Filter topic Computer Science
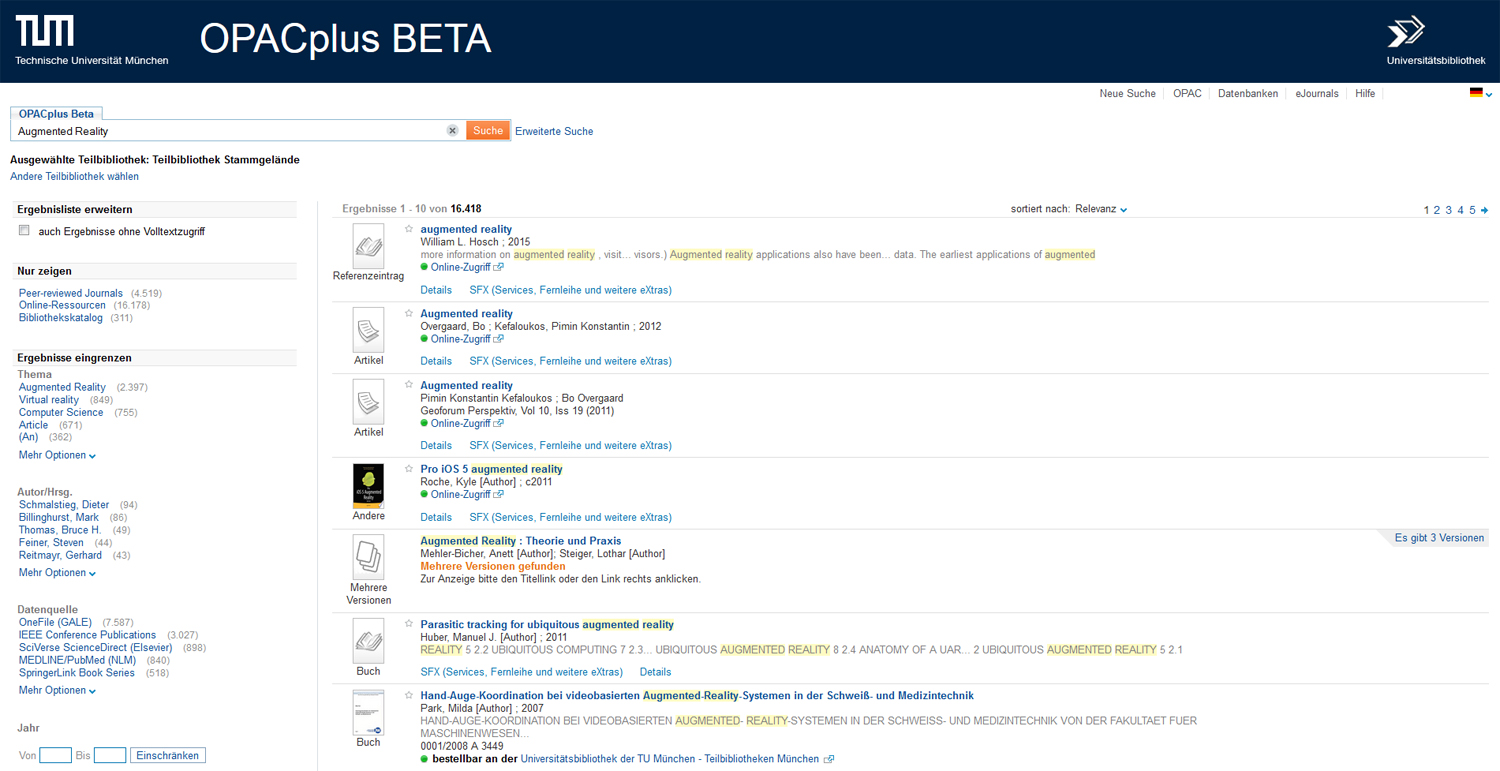Image resolution: width=1500 pixels, height=771 pixels. coord(61,412)
